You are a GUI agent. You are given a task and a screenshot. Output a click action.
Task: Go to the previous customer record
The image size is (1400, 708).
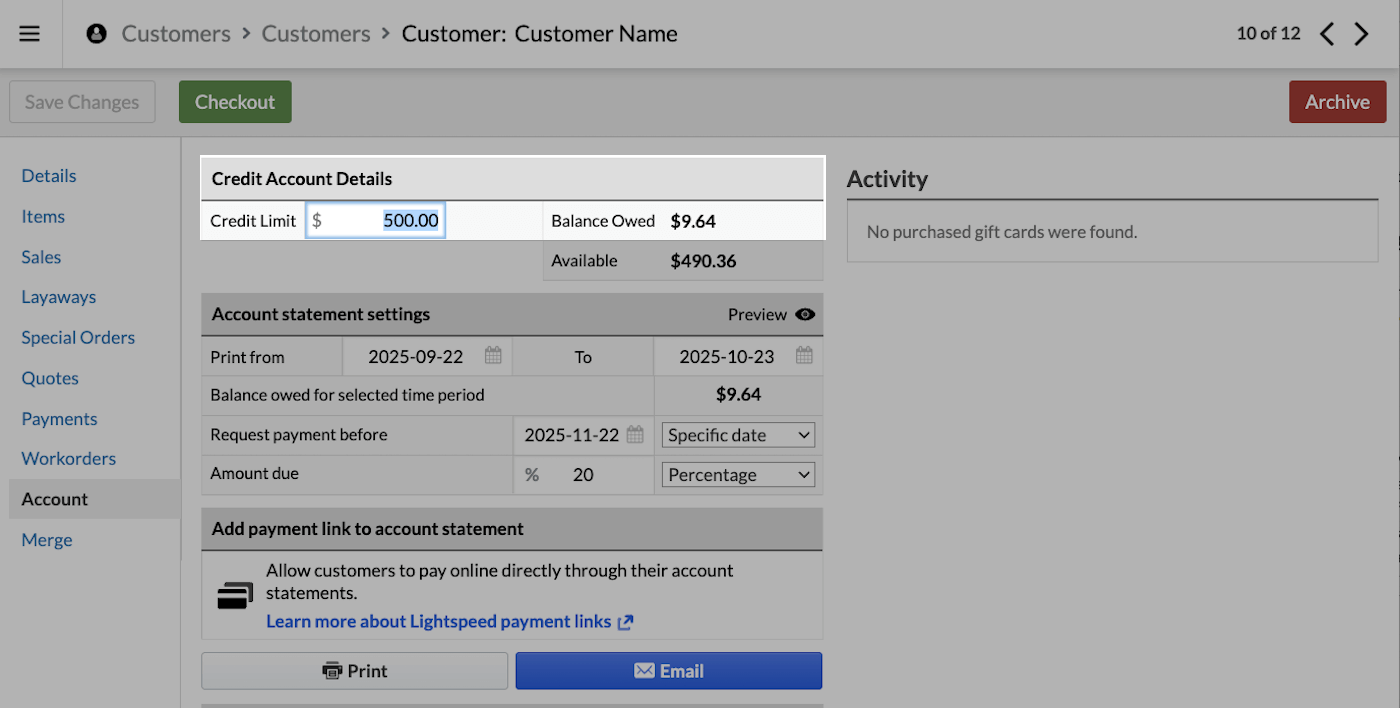[x=1326, y=33]
